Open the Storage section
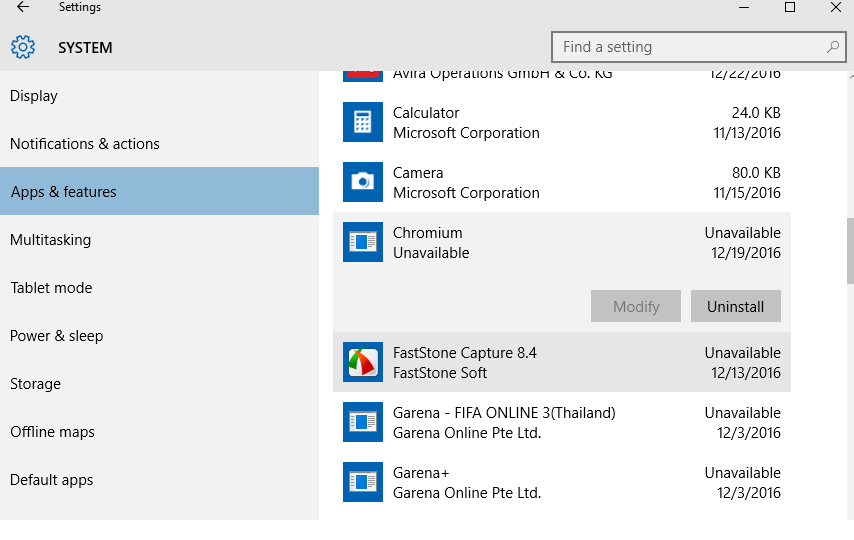Viewport: 854px width, 540px height. tap(36, 384)
